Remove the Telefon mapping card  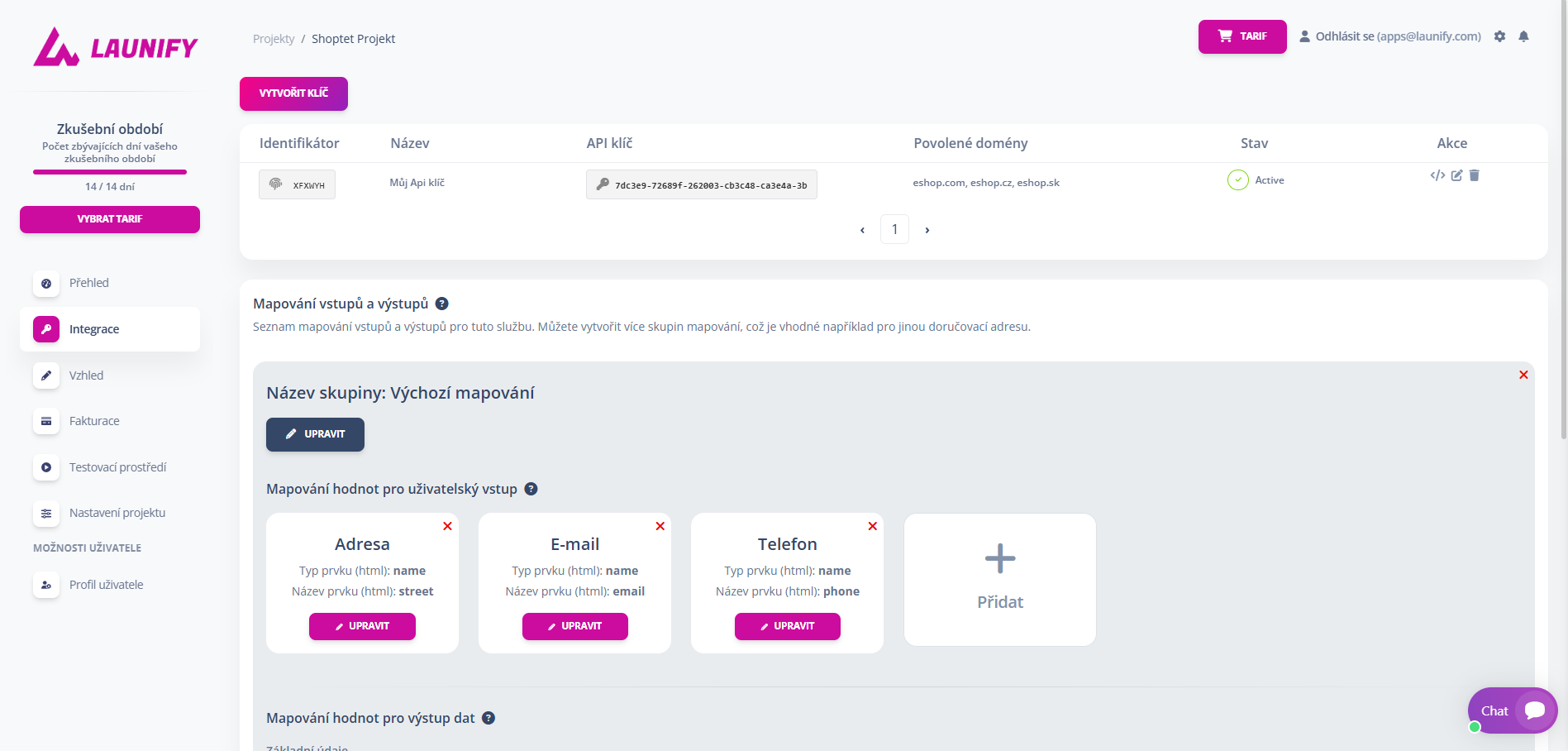(873, 526)
